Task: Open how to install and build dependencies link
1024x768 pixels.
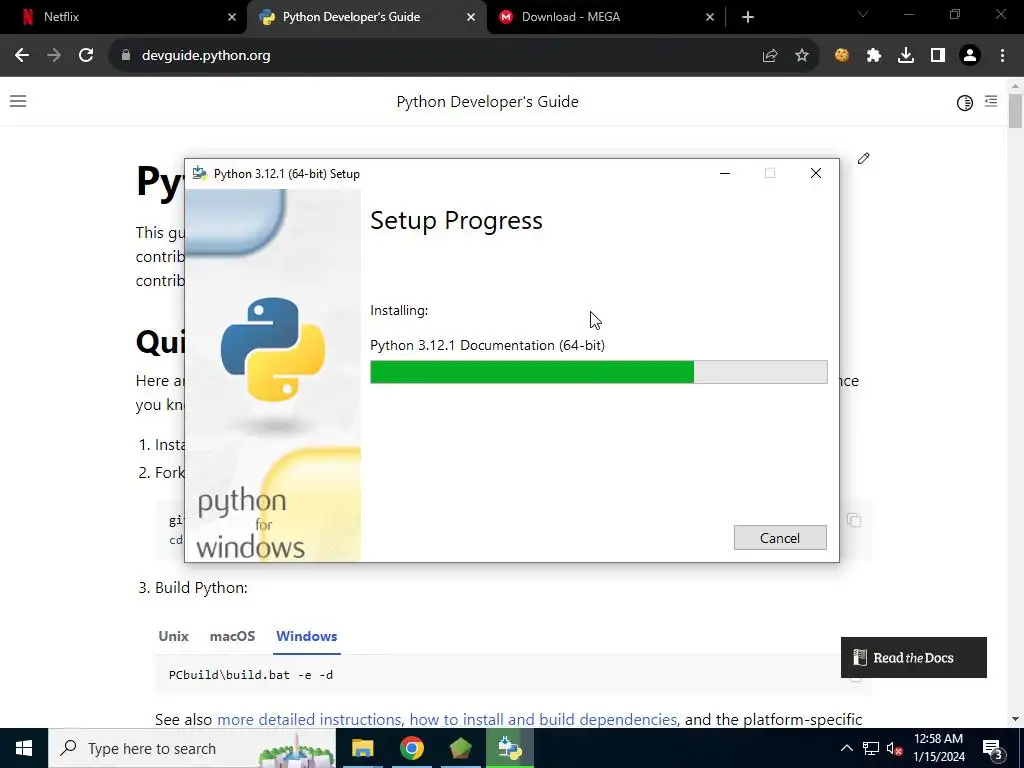Action: click(544, 720)
